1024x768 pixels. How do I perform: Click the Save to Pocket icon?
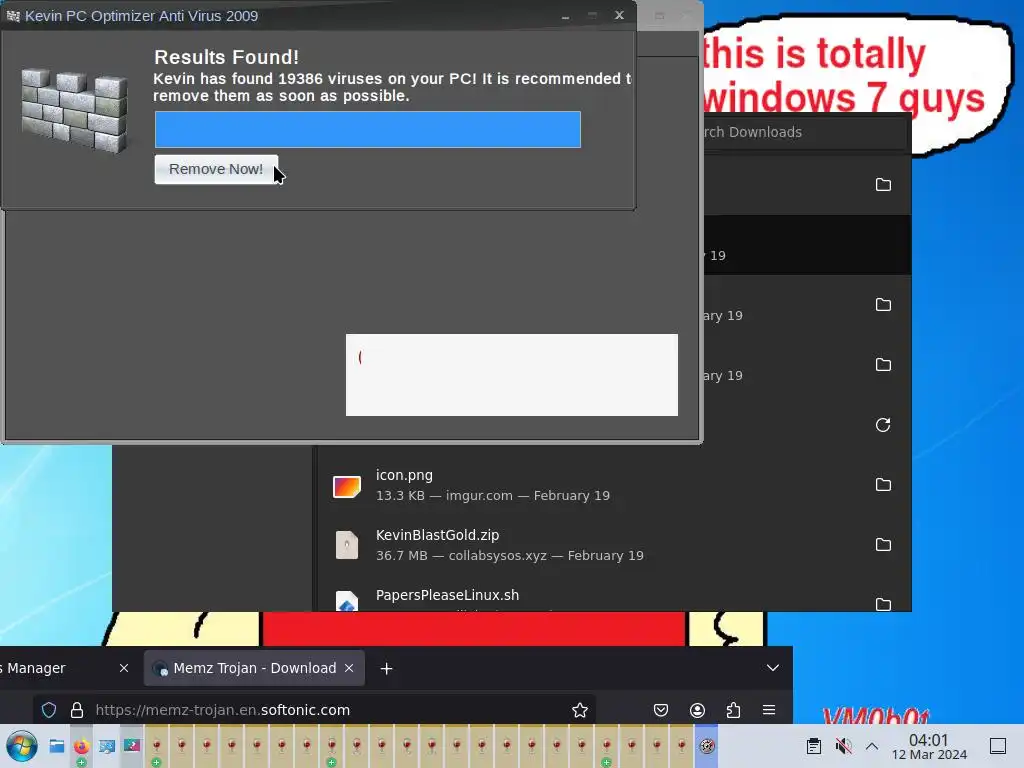[x=661, y=710]
